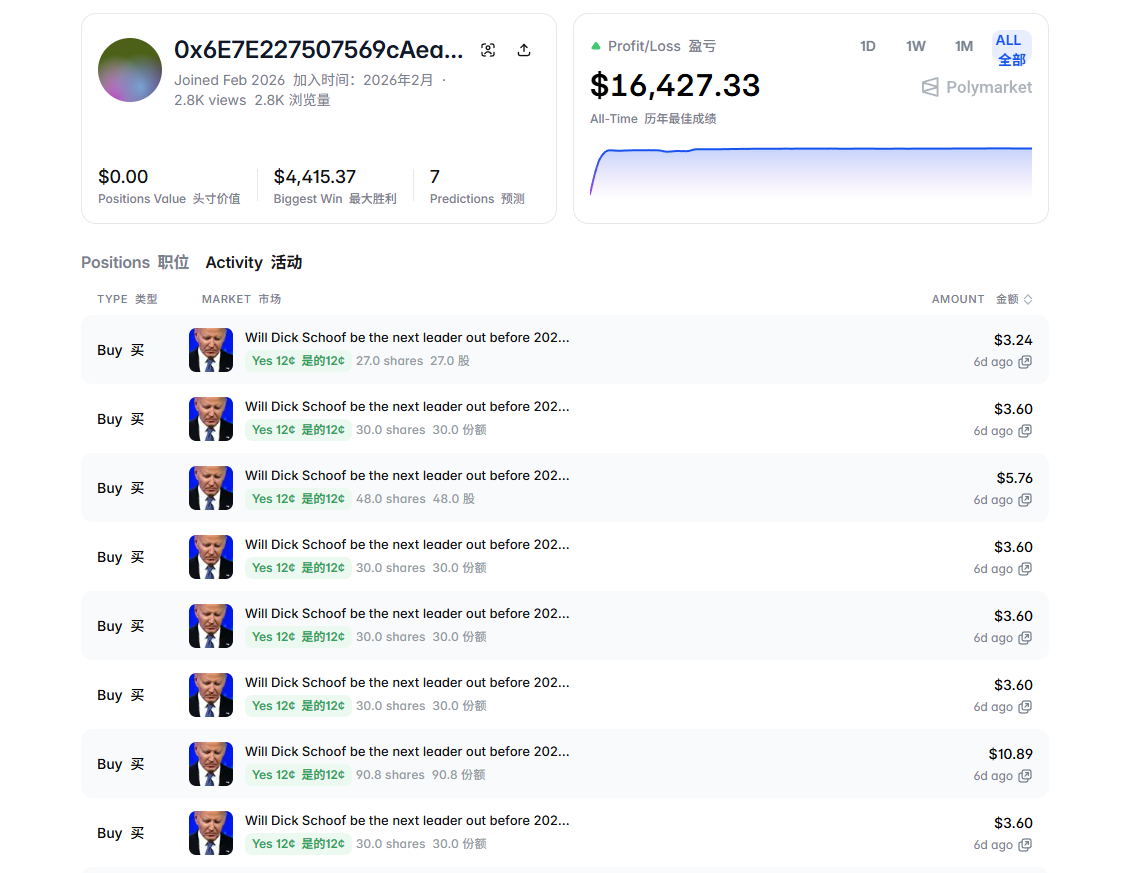Image resolution: width=1134 pixels, height=873 pixels.
Task: Sort activity by the Amount column arrow
Action: (1028, 299)
